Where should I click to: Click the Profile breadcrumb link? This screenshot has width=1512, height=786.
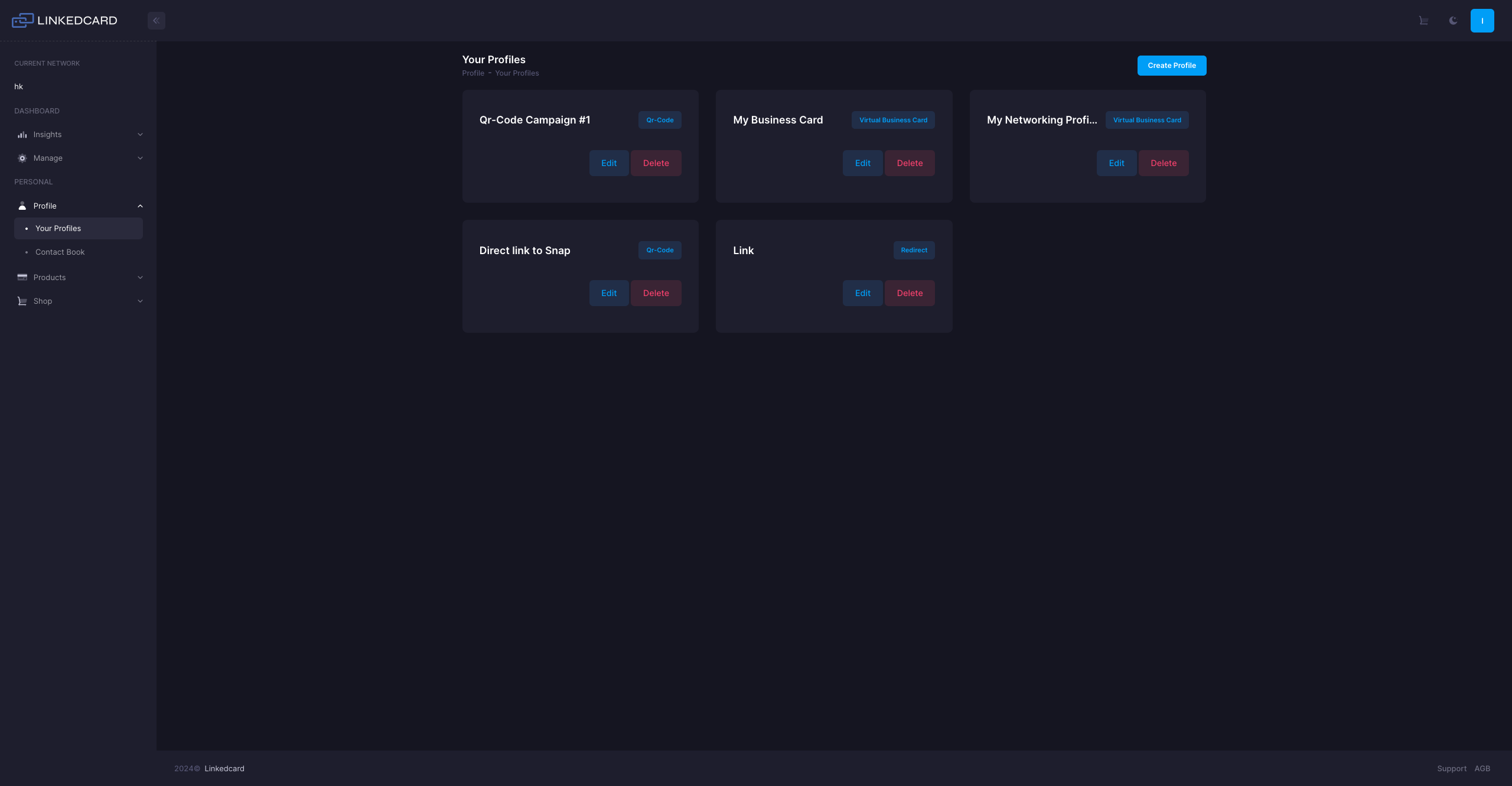point(473,73)
